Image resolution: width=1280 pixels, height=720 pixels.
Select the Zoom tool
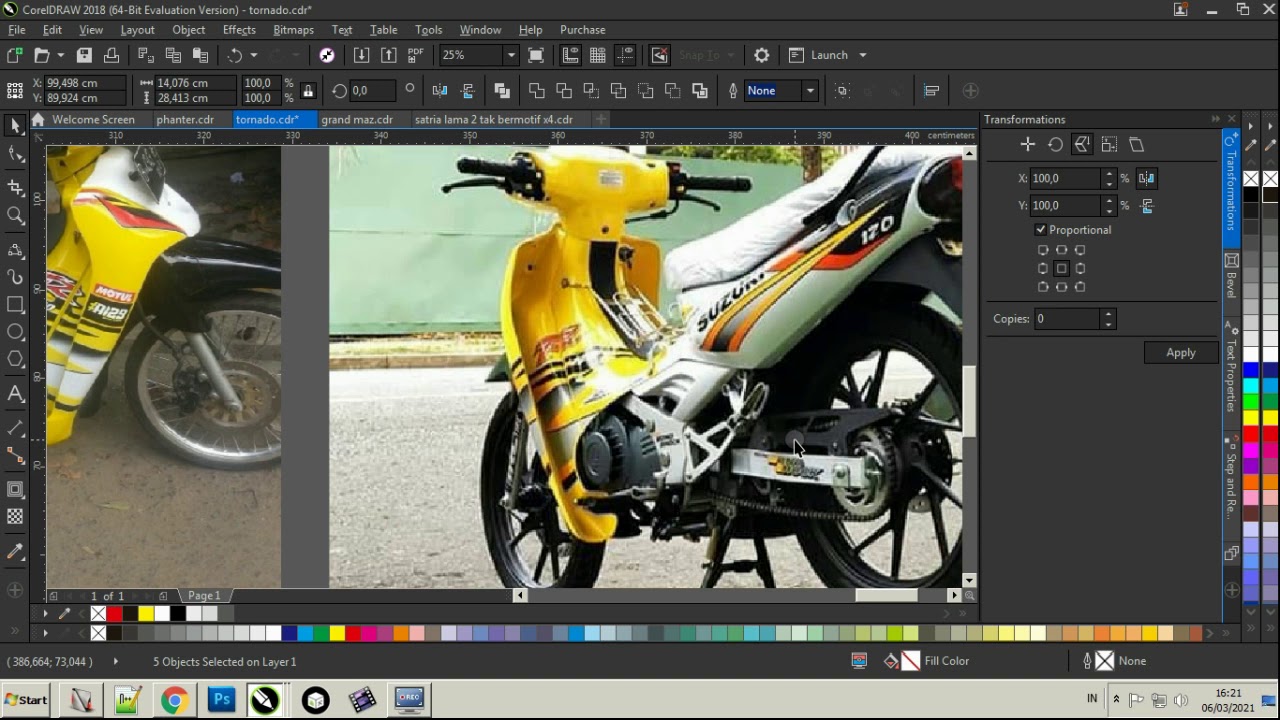point(15,215)
